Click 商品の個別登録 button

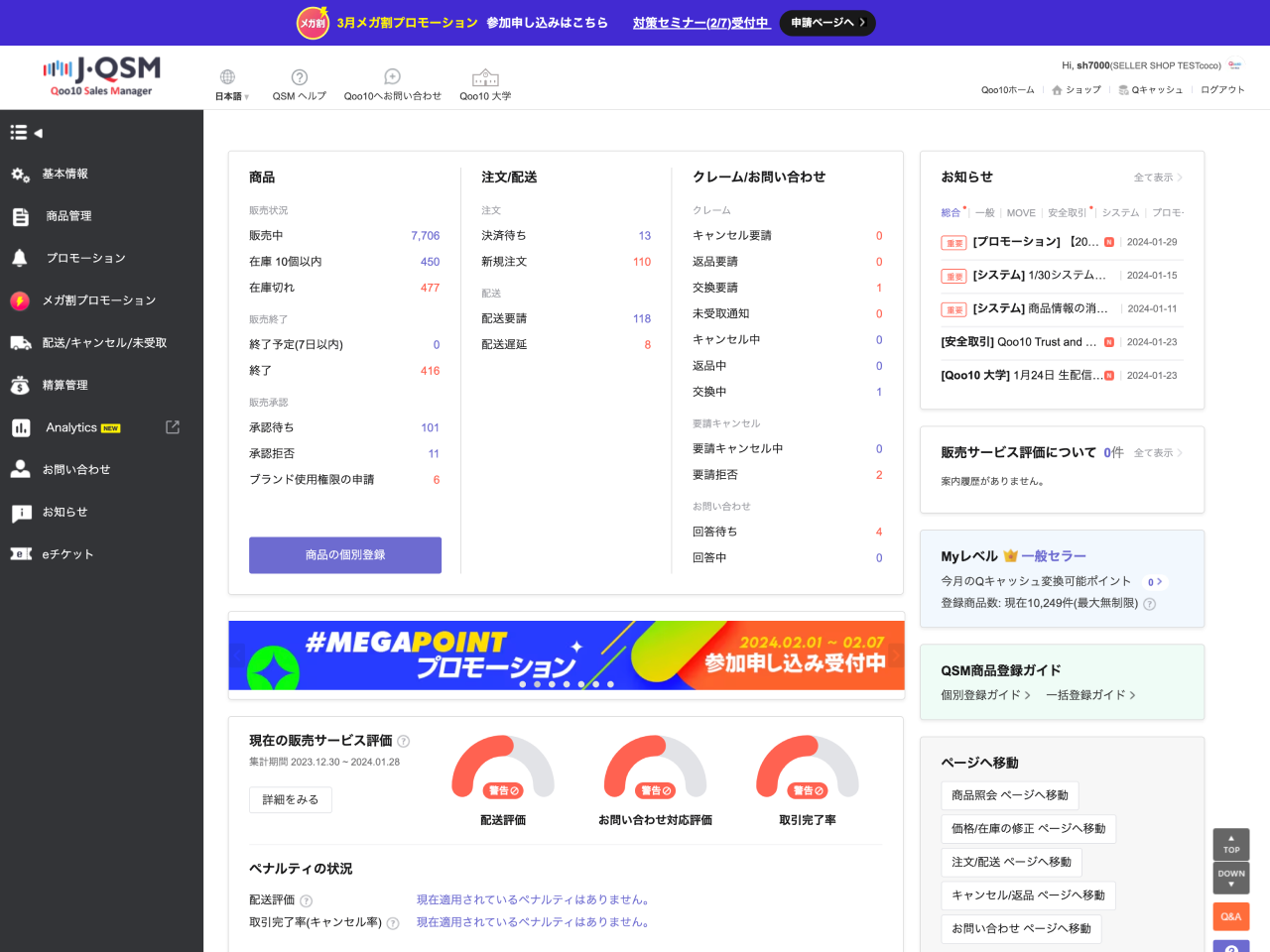point(345,555)
